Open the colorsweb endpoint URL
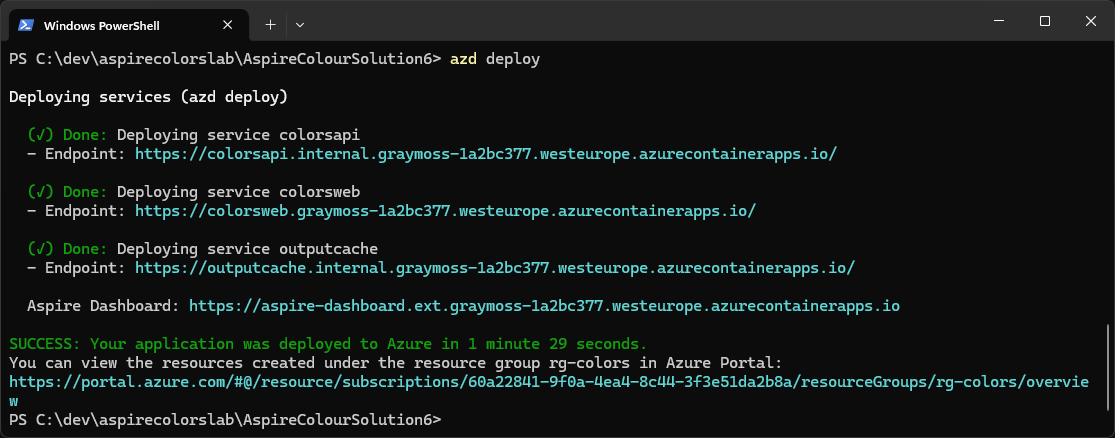This screenshot has height=438, width=1115. pyautogui.click(x=445, y=211)
